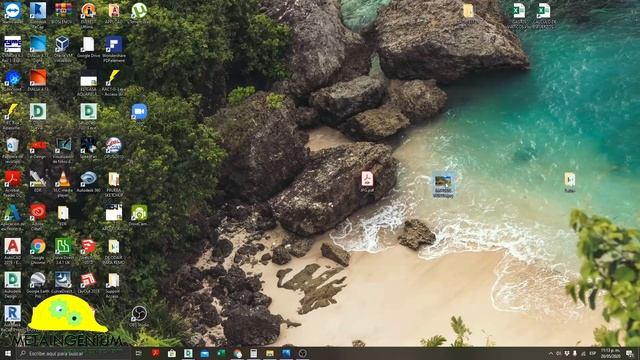Open the blue DIALux Light shortcut

[x=38, y=44]
